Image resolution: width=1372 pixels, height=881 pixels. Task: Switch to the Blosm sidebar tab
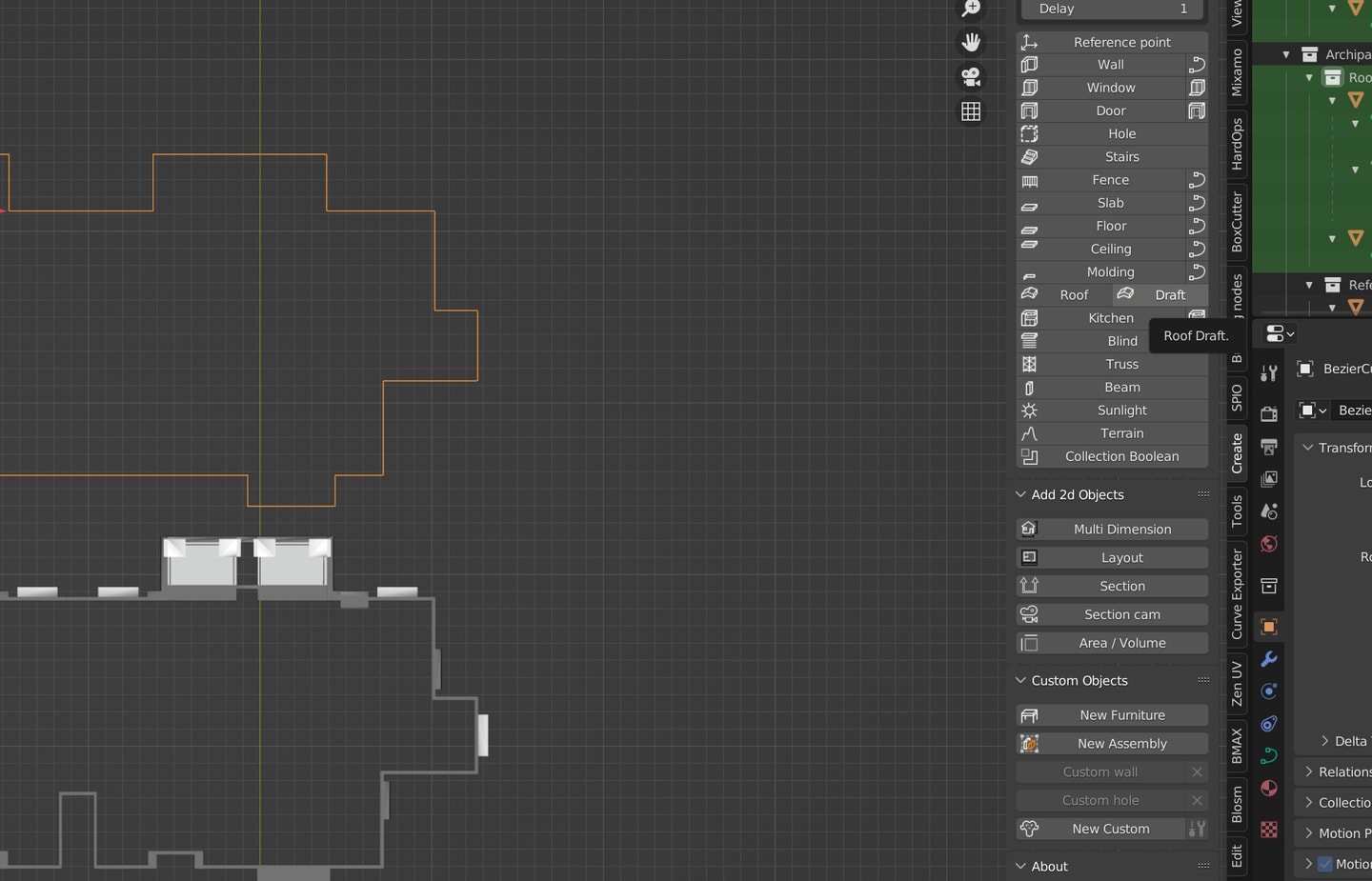(x=1237, y=805)
